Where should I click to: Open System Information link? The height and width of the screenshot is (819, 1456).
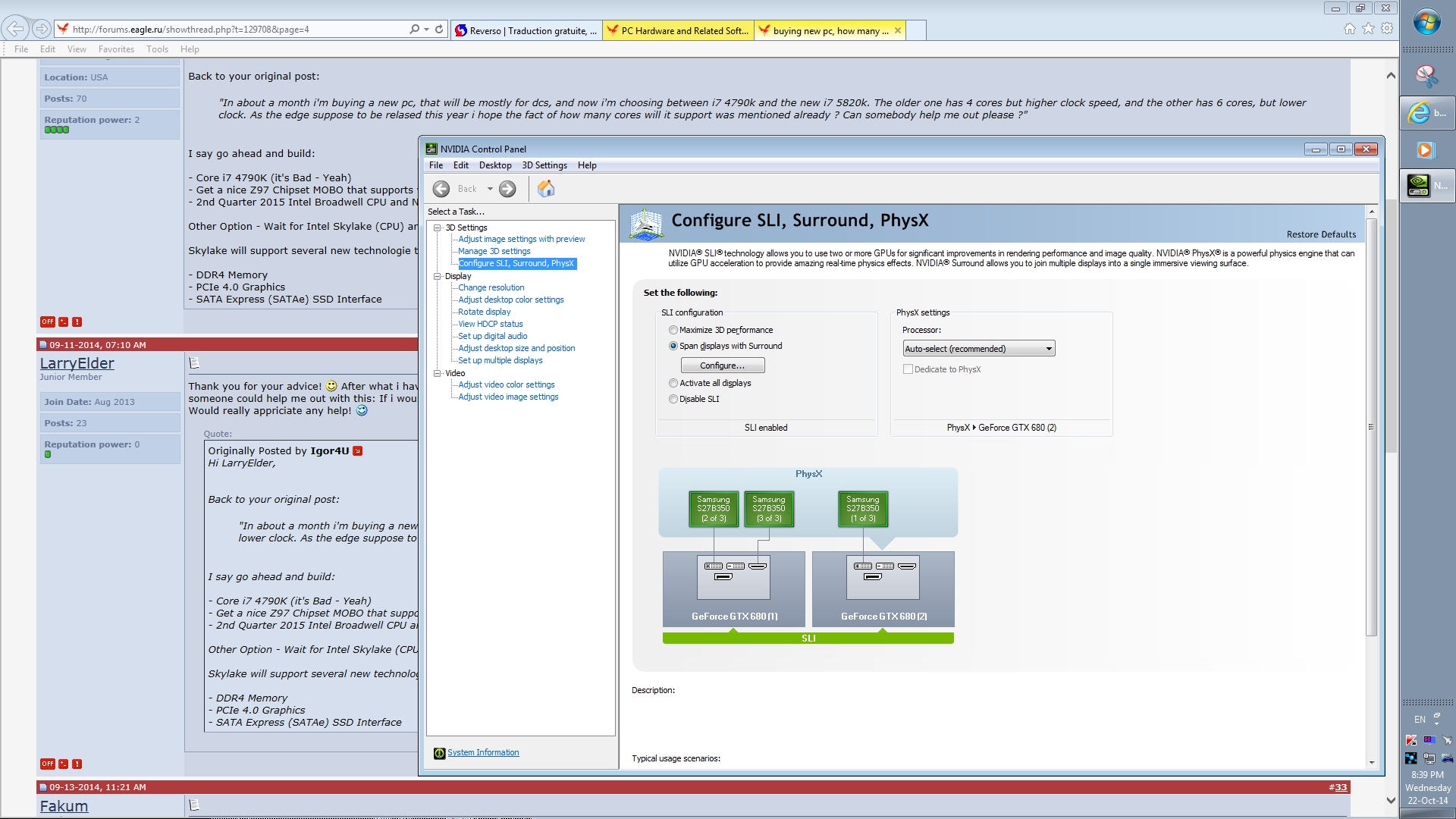[x=483, y=753]
